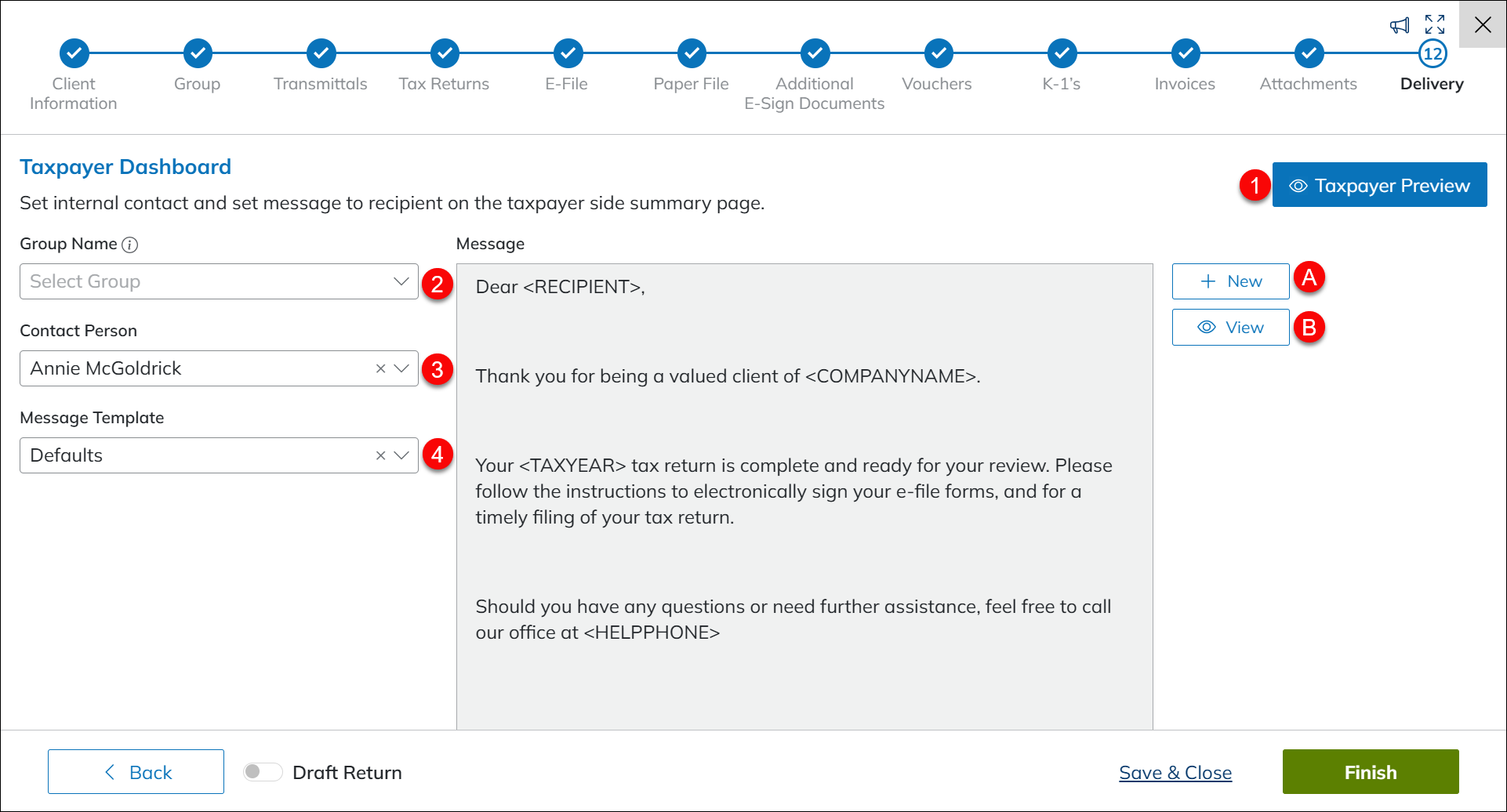Expand the Message Template dropdown arrow
This screenshot has width=1507, height=812.
401,455
